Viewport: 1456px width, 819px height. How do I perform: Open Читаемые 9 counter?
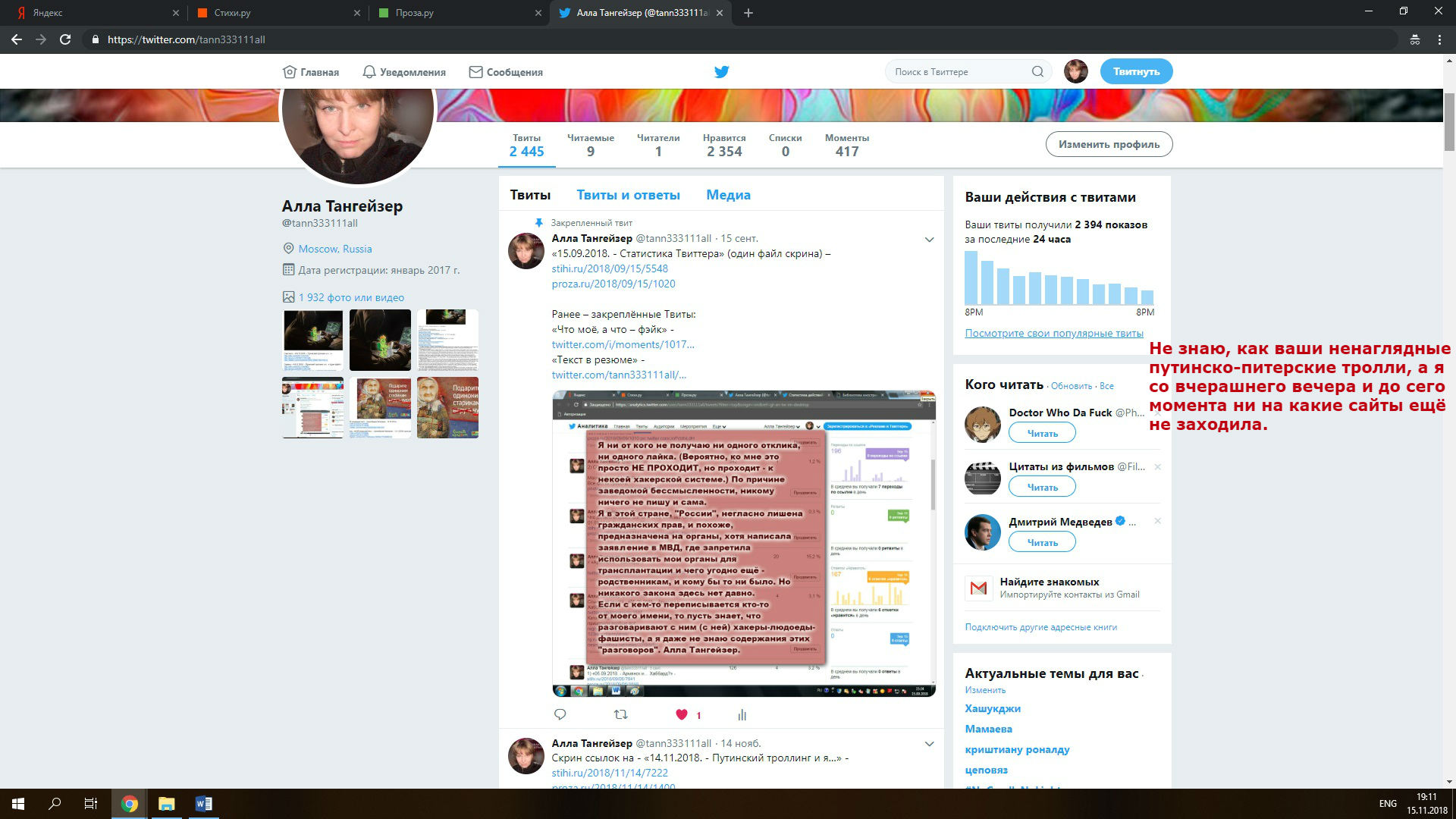coord(591,146)
